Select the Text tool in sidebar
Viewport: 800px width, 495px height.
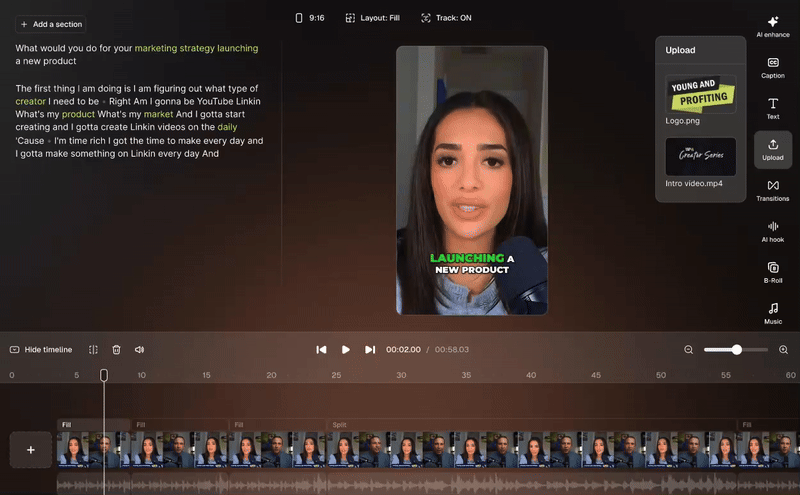pos(772,109)
